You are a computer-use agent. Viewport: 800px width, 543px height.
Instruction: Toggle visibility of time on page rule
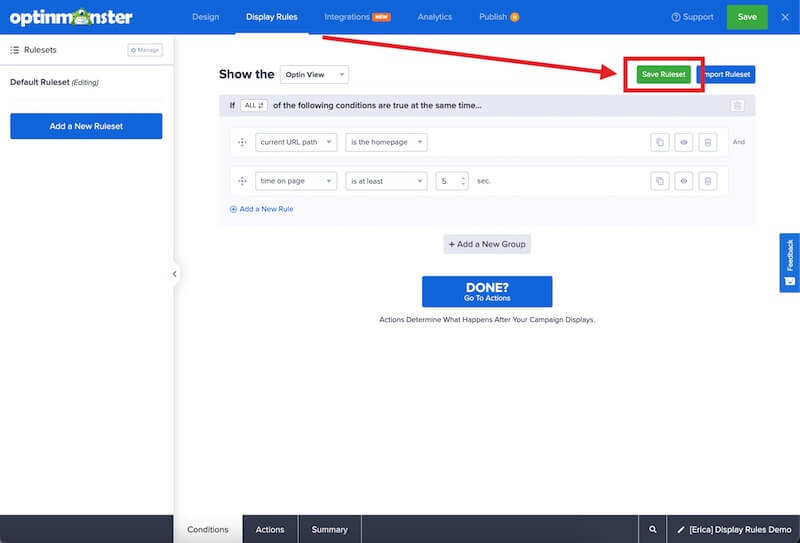684,181
